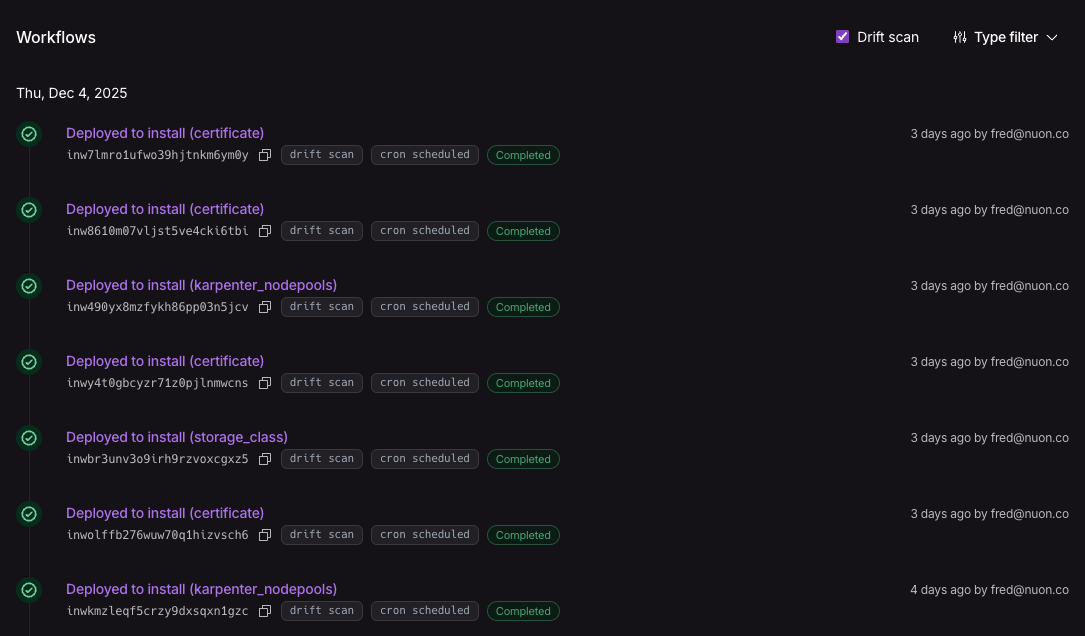Copy the ID inwy4t0gbcyzr71z0pjlnmwcns
1085x636 pixels.
pyautogui.click(x=264, y=383)
